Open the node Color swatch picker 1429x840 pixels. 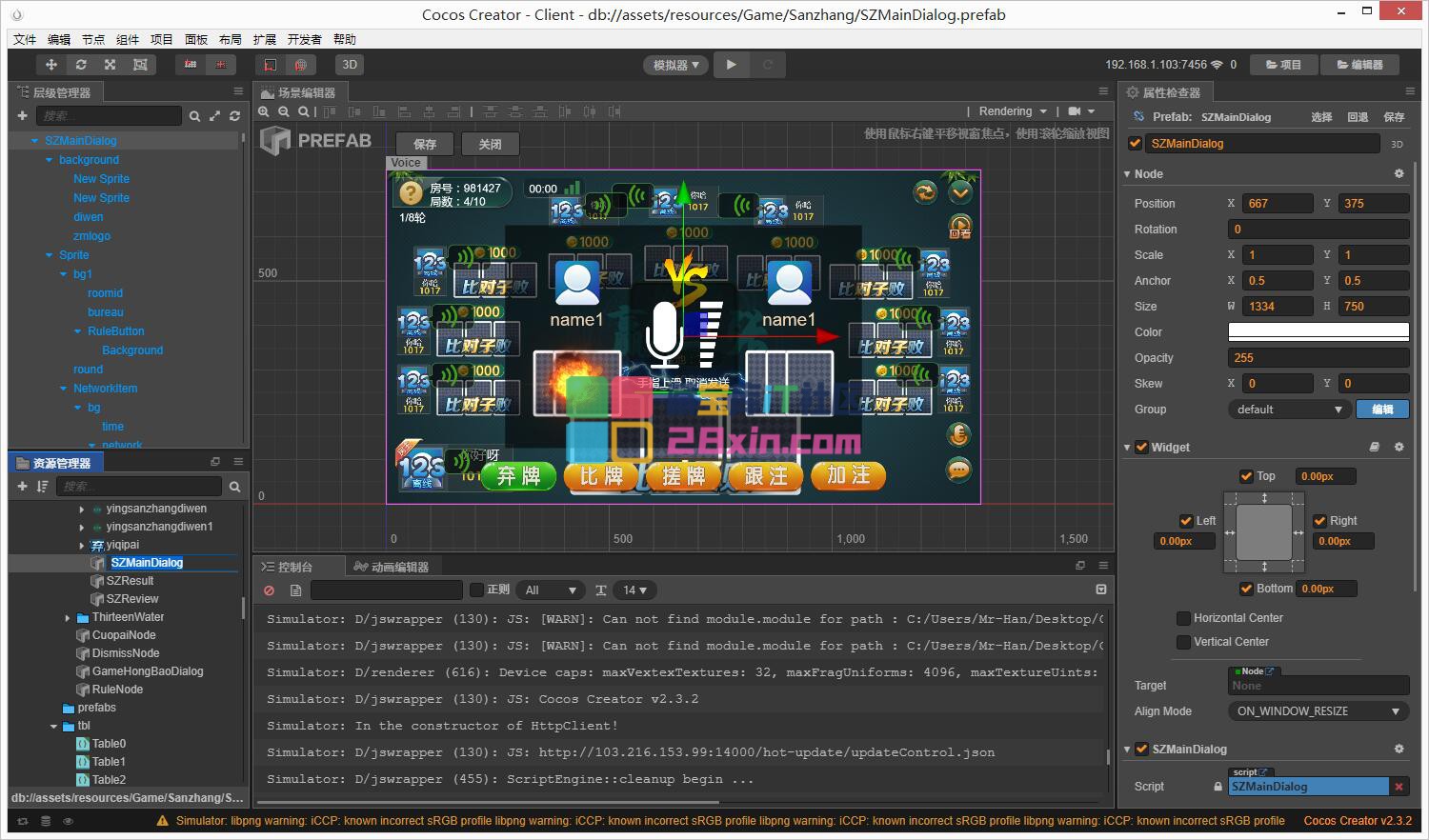(1318, 332)
